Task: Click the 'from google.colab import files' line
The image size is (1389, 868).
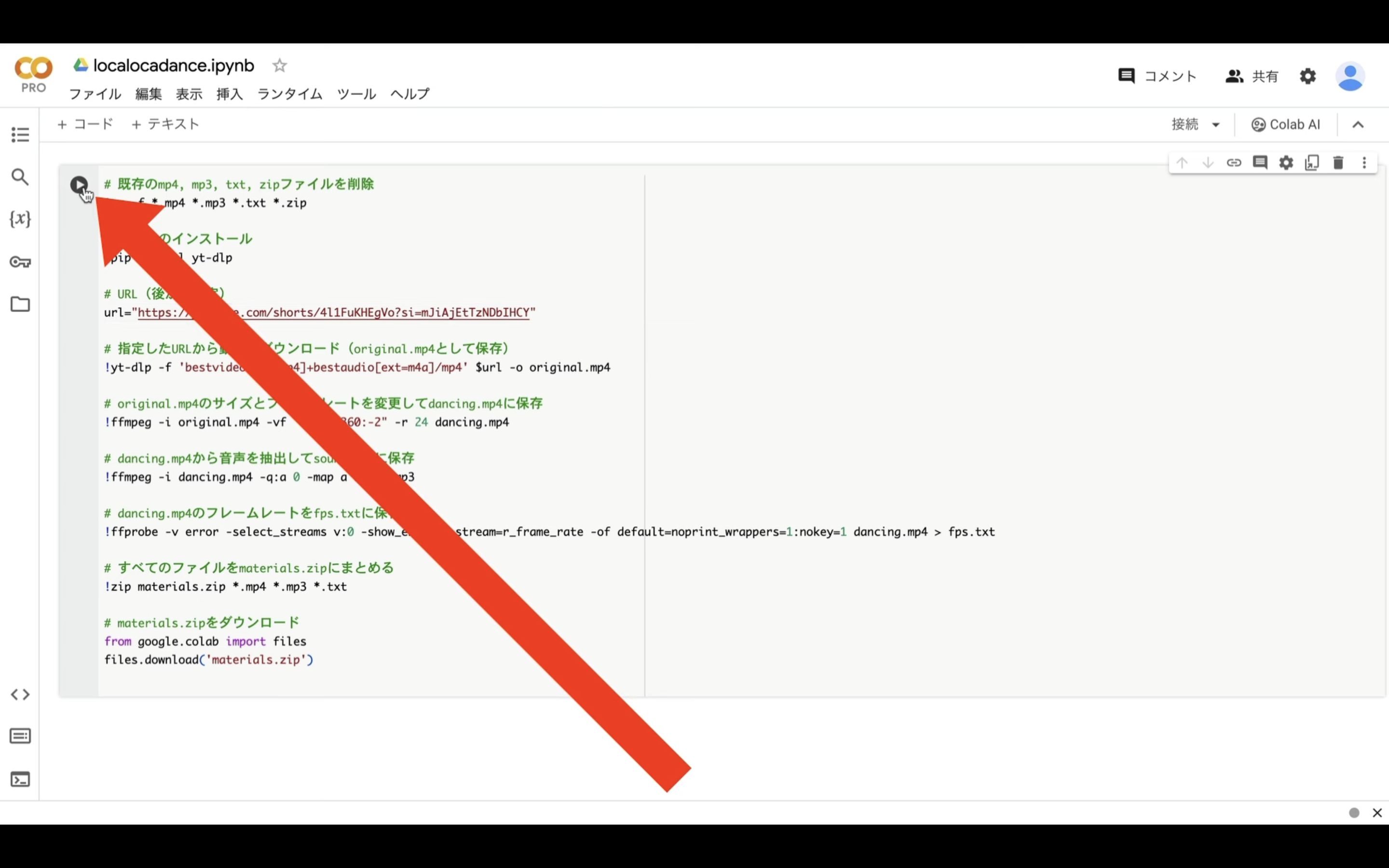Action: [205, 641]
